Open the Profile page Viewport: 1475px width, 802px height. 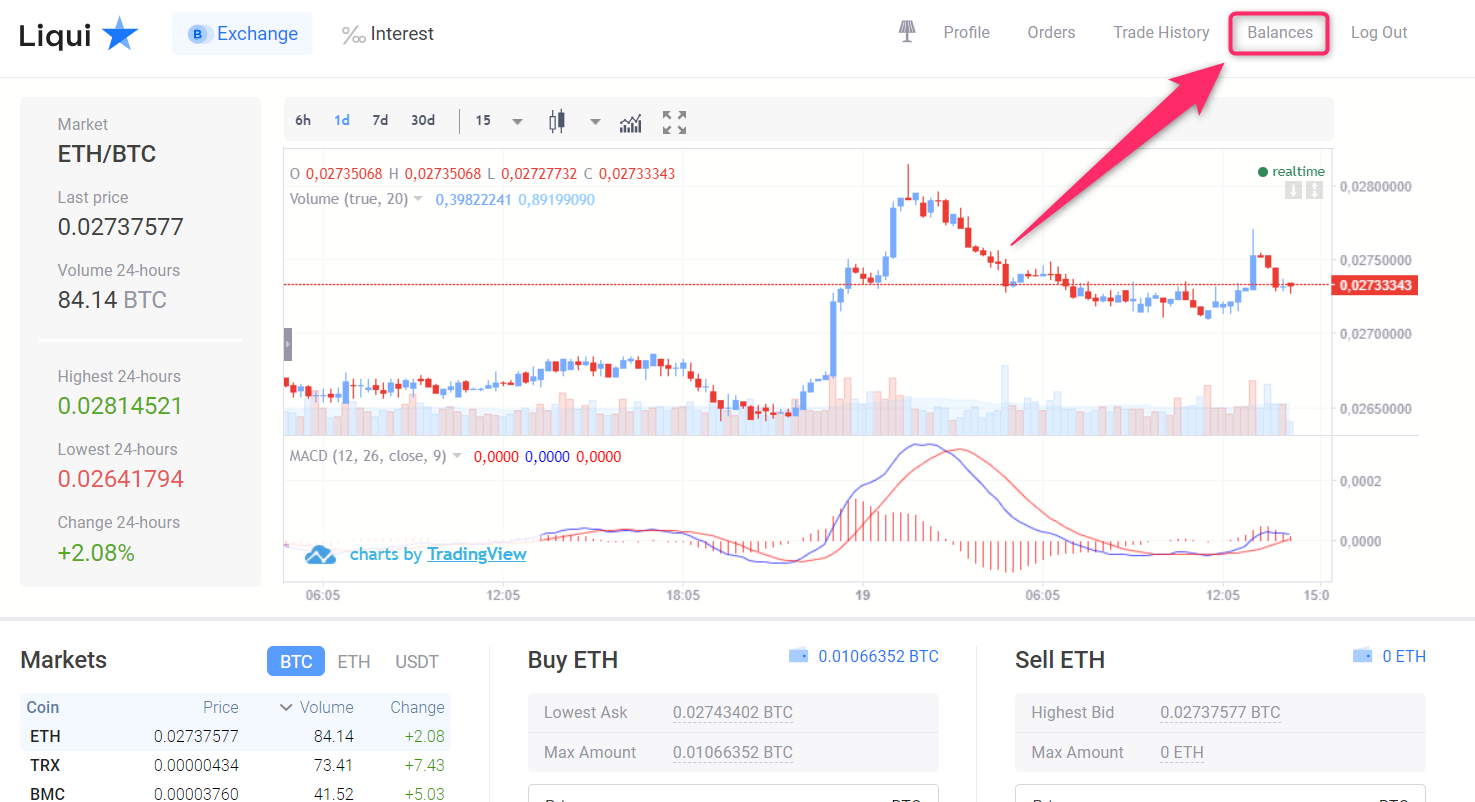[x=966, y=32]
